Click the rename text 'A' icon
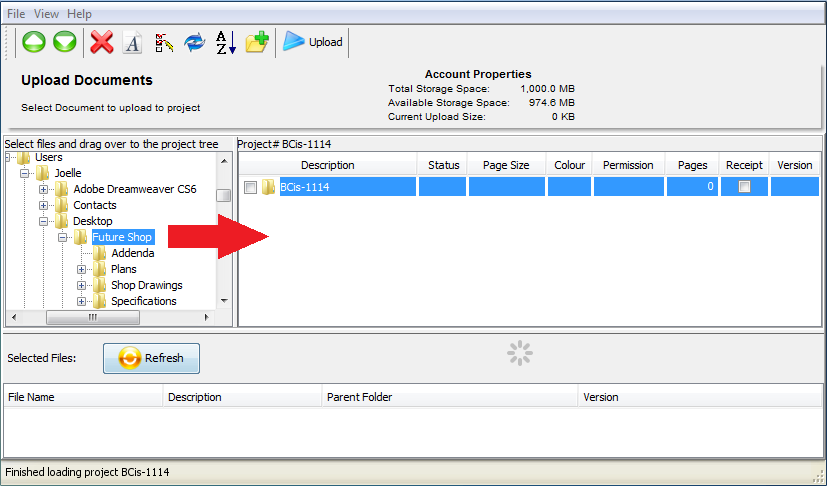The height and width of the screenshot is (486, 827). [132, 42]
